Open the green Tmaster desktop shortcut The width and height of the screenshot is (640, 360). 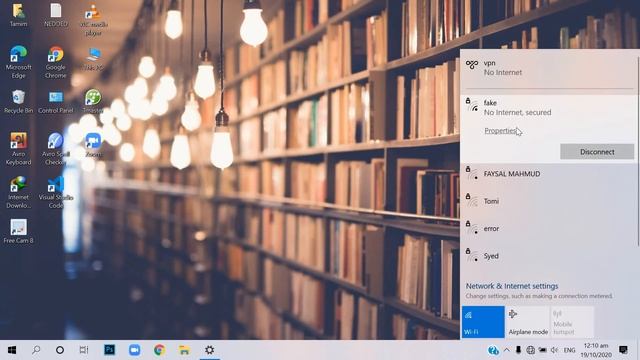(93, 102)
